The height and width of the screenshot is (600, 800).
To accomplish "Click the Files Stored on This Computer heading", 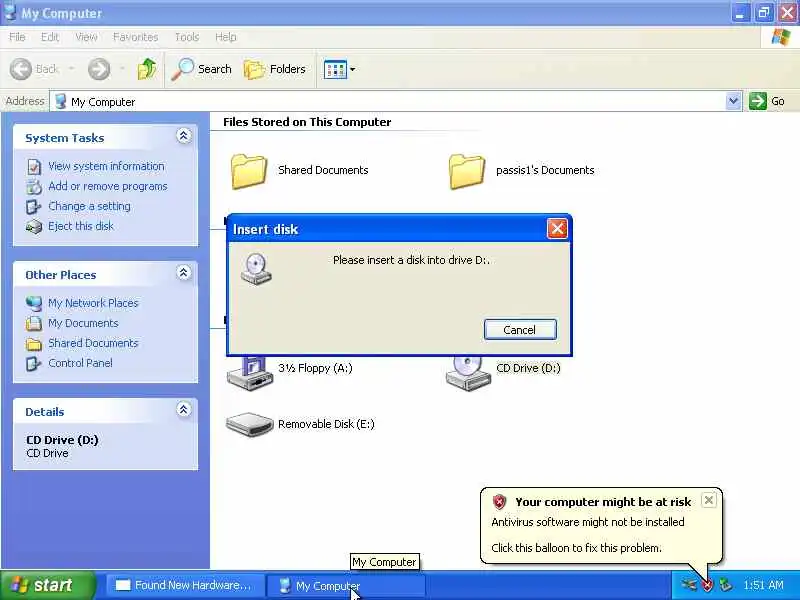I will 307,122.
